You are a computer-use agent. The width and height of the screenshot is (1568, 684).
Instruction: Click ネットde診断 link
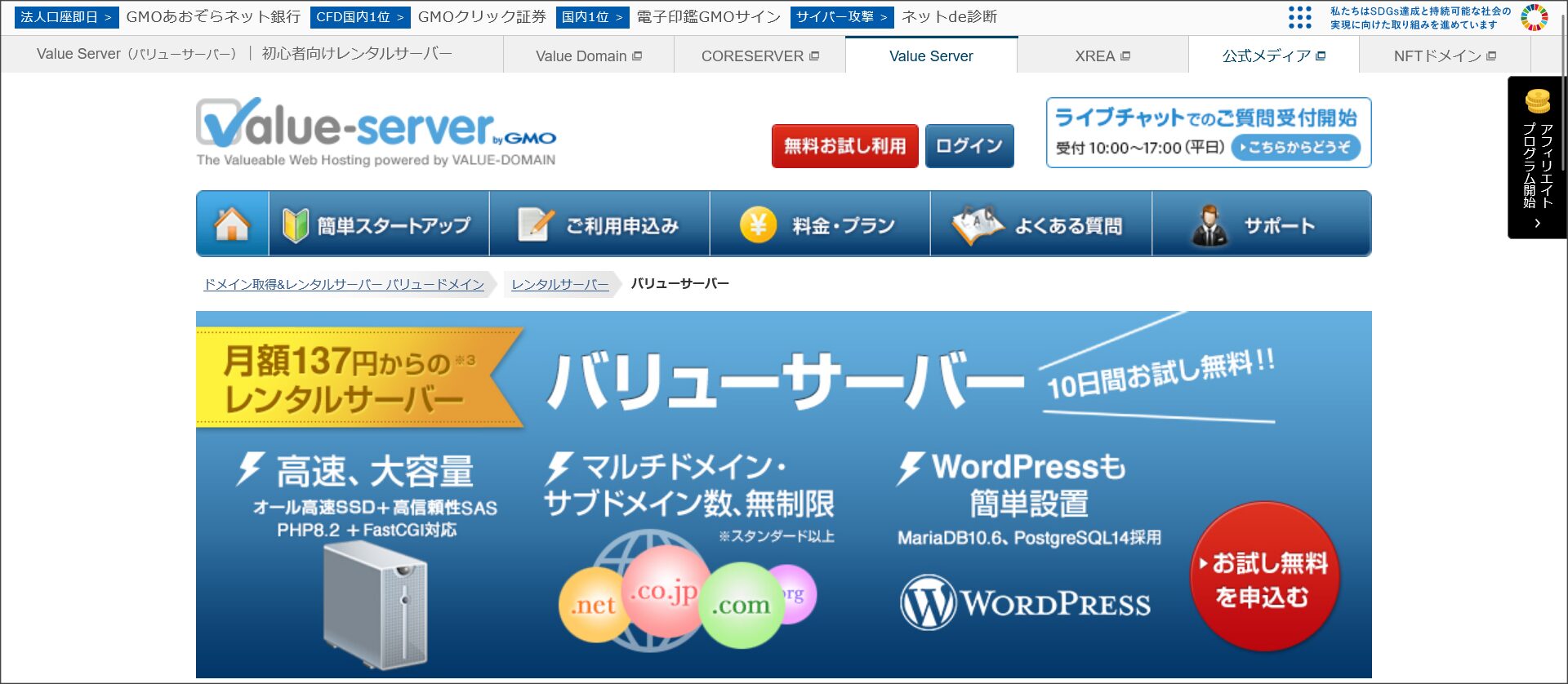(x=949, y=17)
